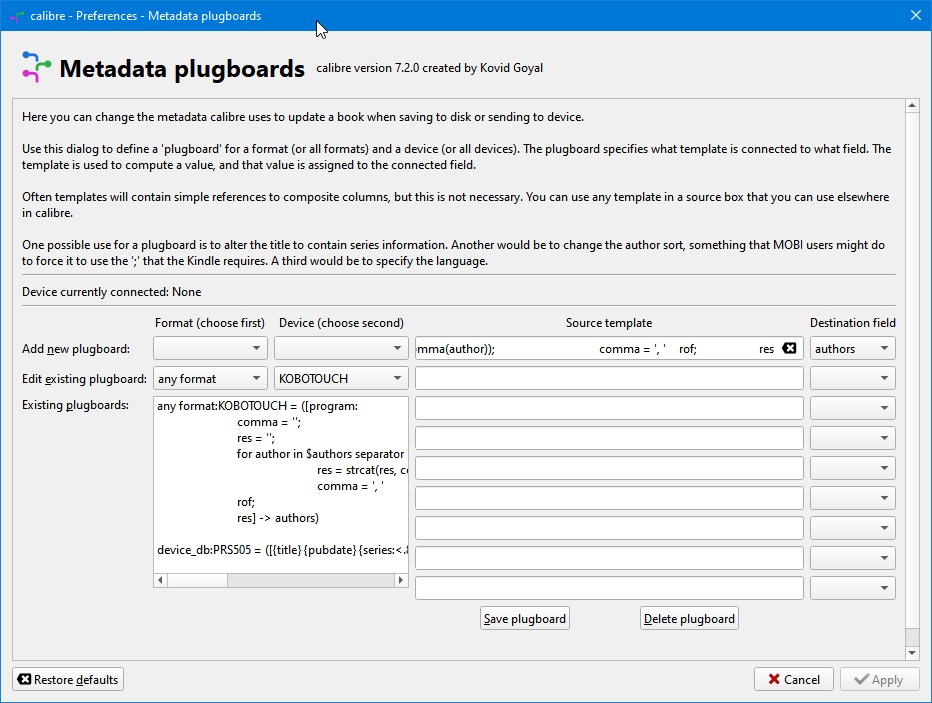Cancel the preferences dialog
Image resolution: width=932 pixels, height=703 pixels.
click(x=794, y=679)
